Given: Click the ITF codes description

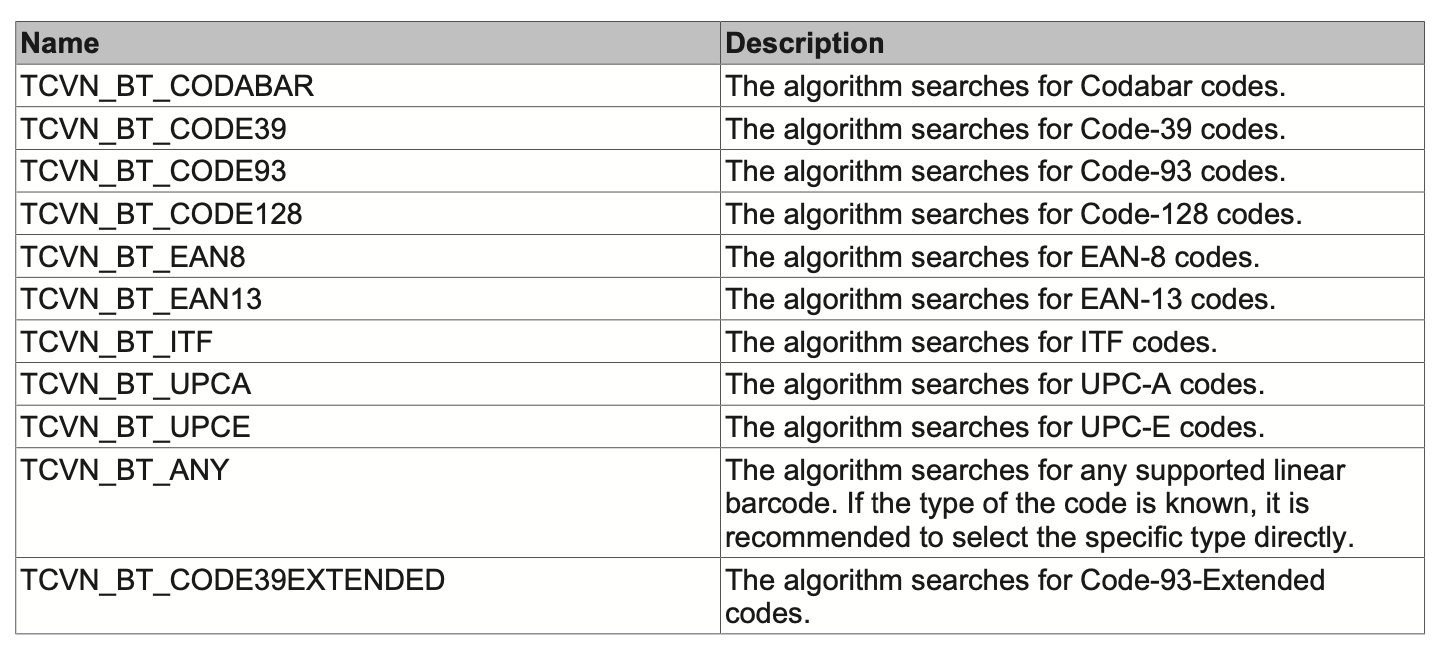Looking at the screenshot, I should pos(972,342).
